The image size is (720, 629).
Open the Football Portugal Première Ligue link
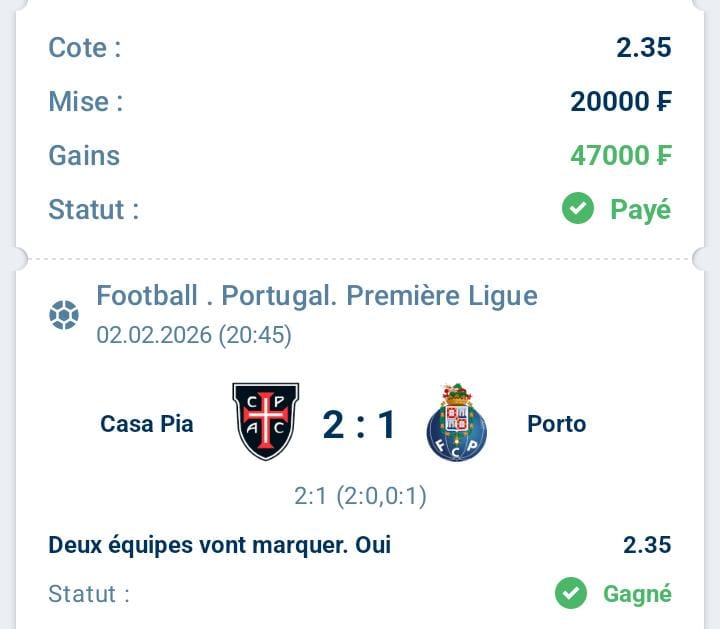point(316,296)
